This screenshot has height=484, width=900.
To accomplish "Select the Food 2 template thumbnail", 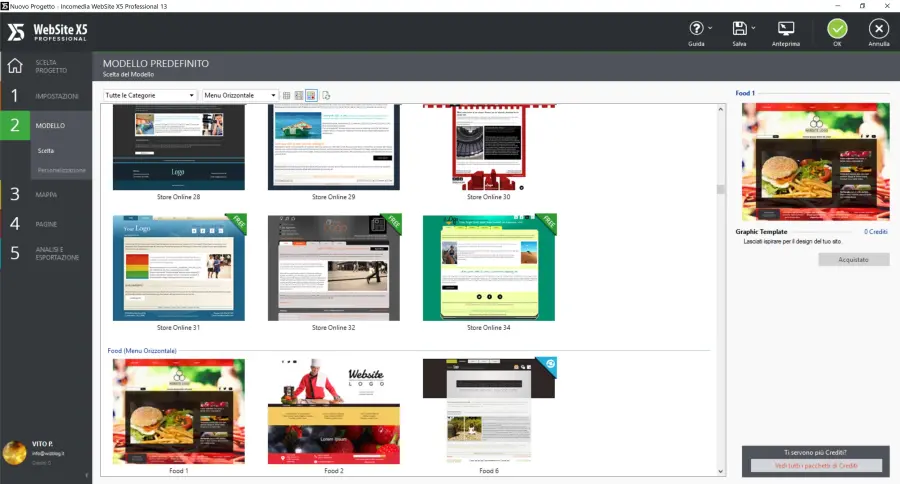I will pyautogui.click(x=333, y=411).
